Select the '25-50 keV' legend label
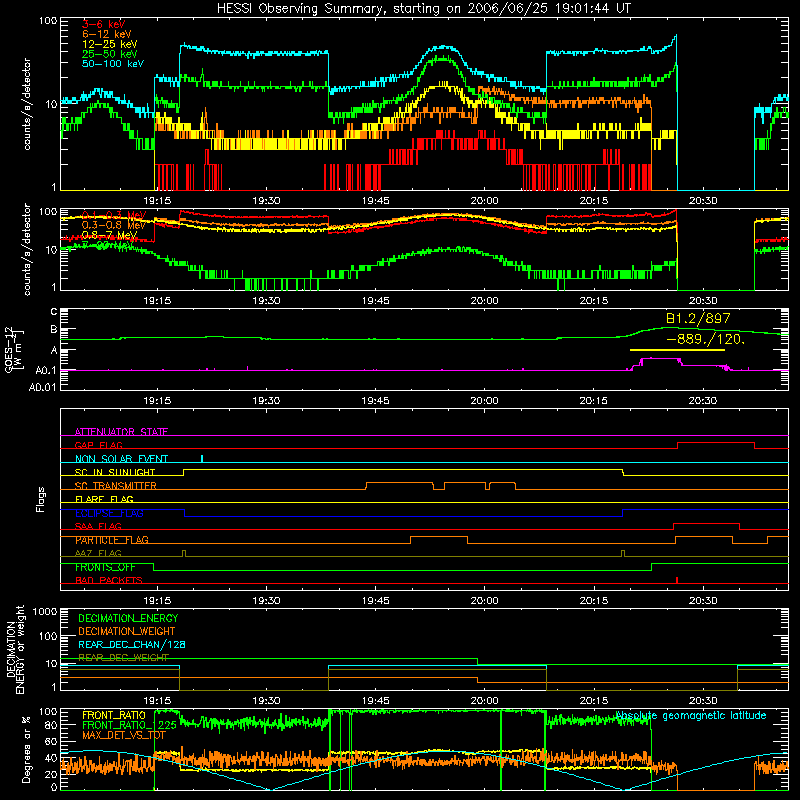800x800 pixels. point(110,54)
